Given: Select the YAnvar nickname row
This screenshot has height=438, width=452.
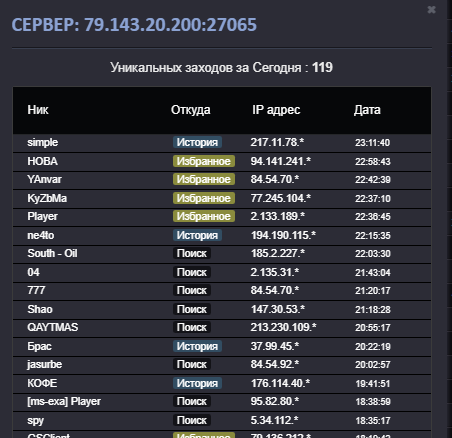Looking at the screenshot, I should point(222,180).
